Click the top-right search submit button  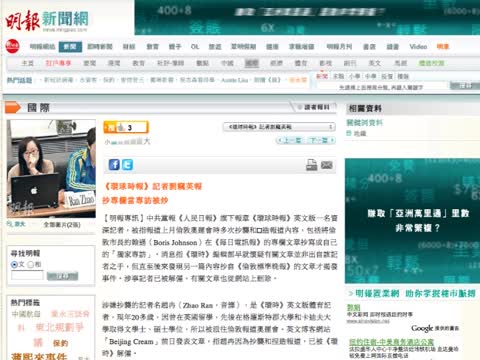click(465, 86)
